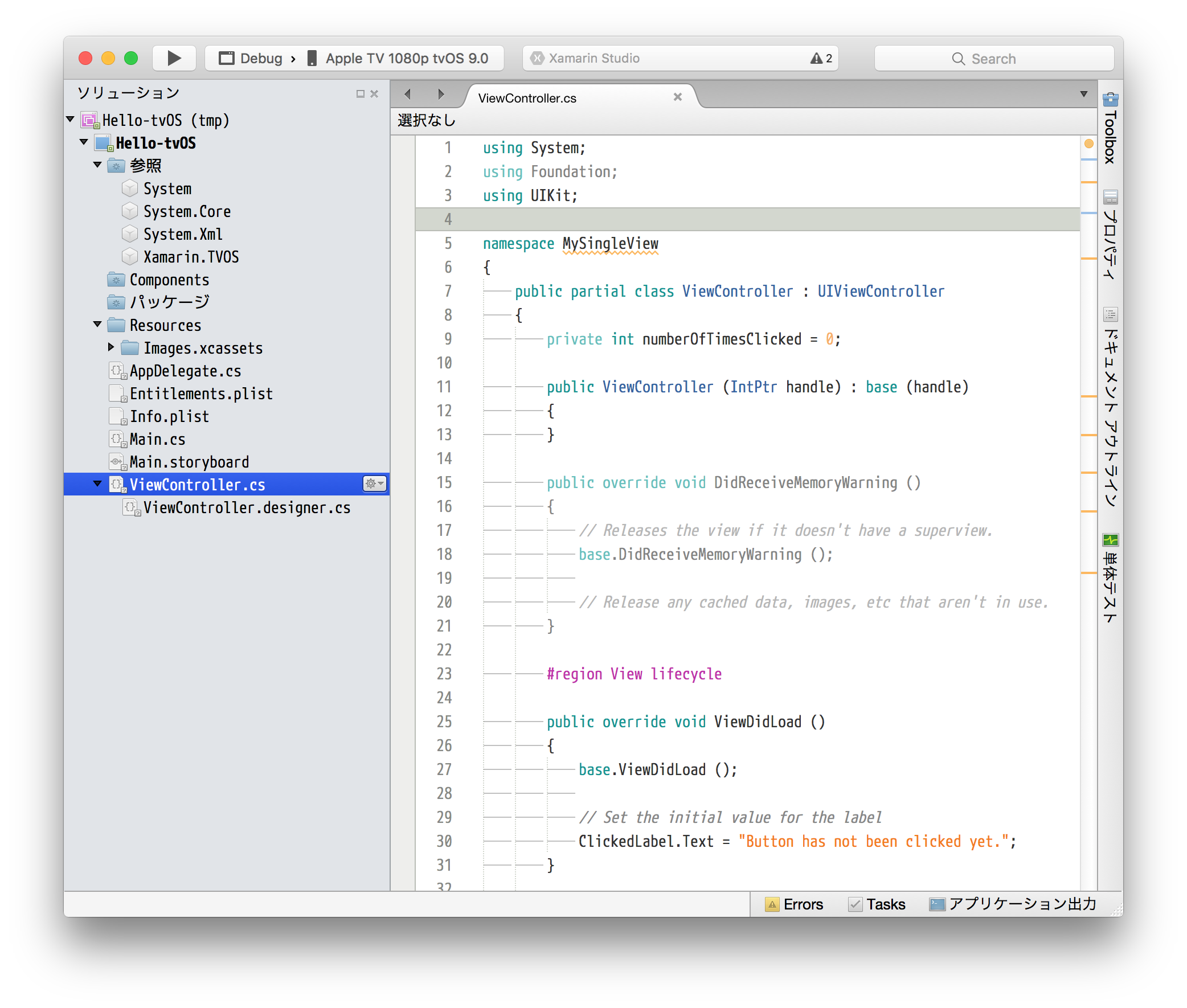
Task: Open the document tab list dropdown arrow
Action: (1083, 95)
